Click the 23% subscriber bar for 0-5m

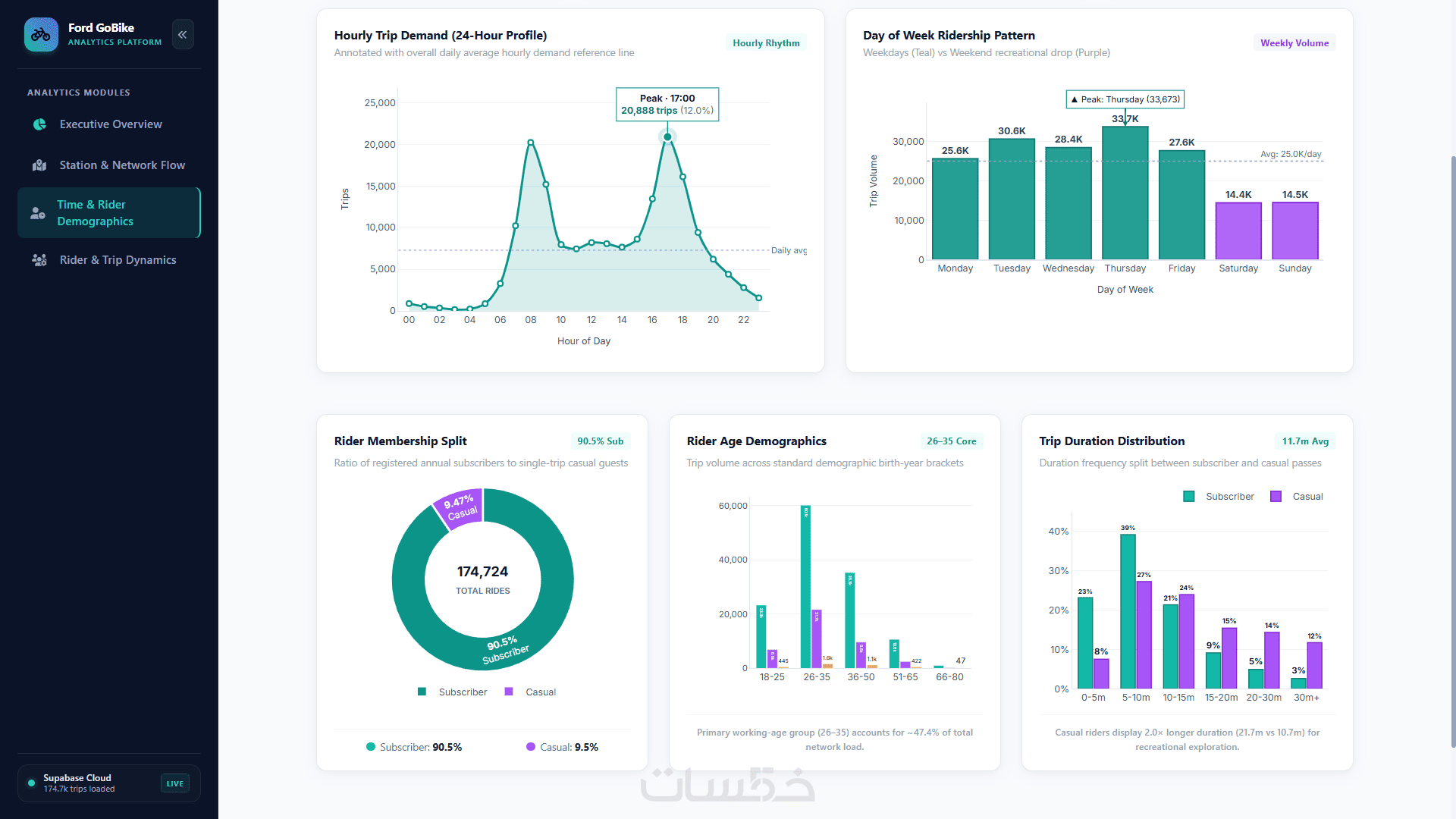click(1086, 643)
